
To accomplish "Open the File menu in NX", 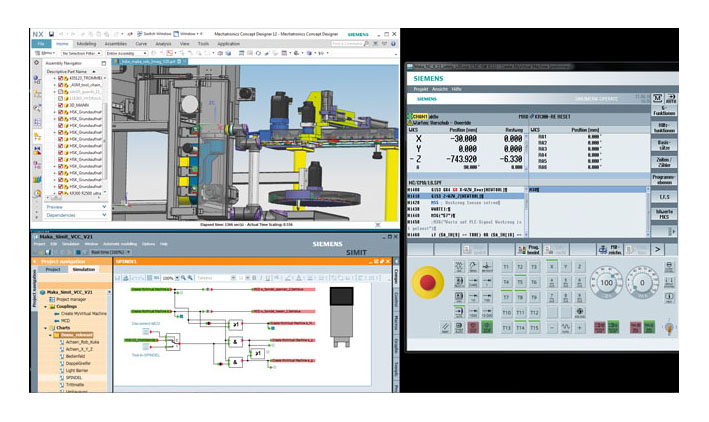I will [x=41, y=44].
